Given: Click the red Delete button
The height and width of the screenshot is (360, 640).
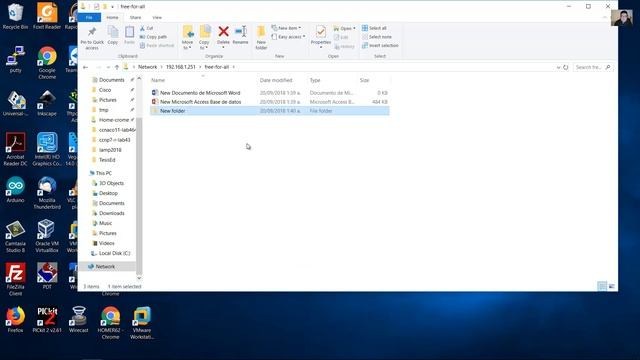Looking at the screenshot, I should (223, 36).
